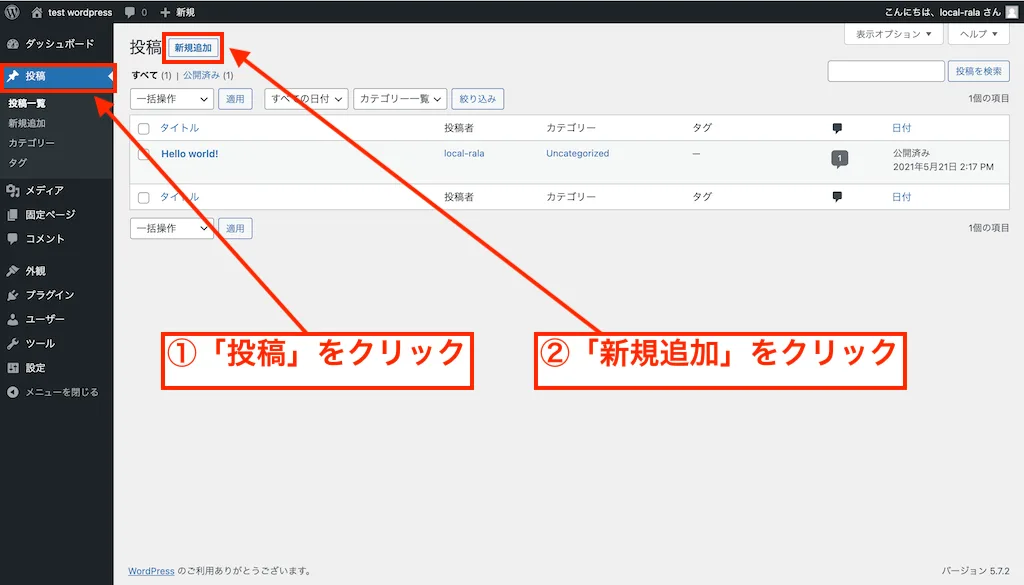
Task: Click the plus icon for 新規
Action: point(165,12)
